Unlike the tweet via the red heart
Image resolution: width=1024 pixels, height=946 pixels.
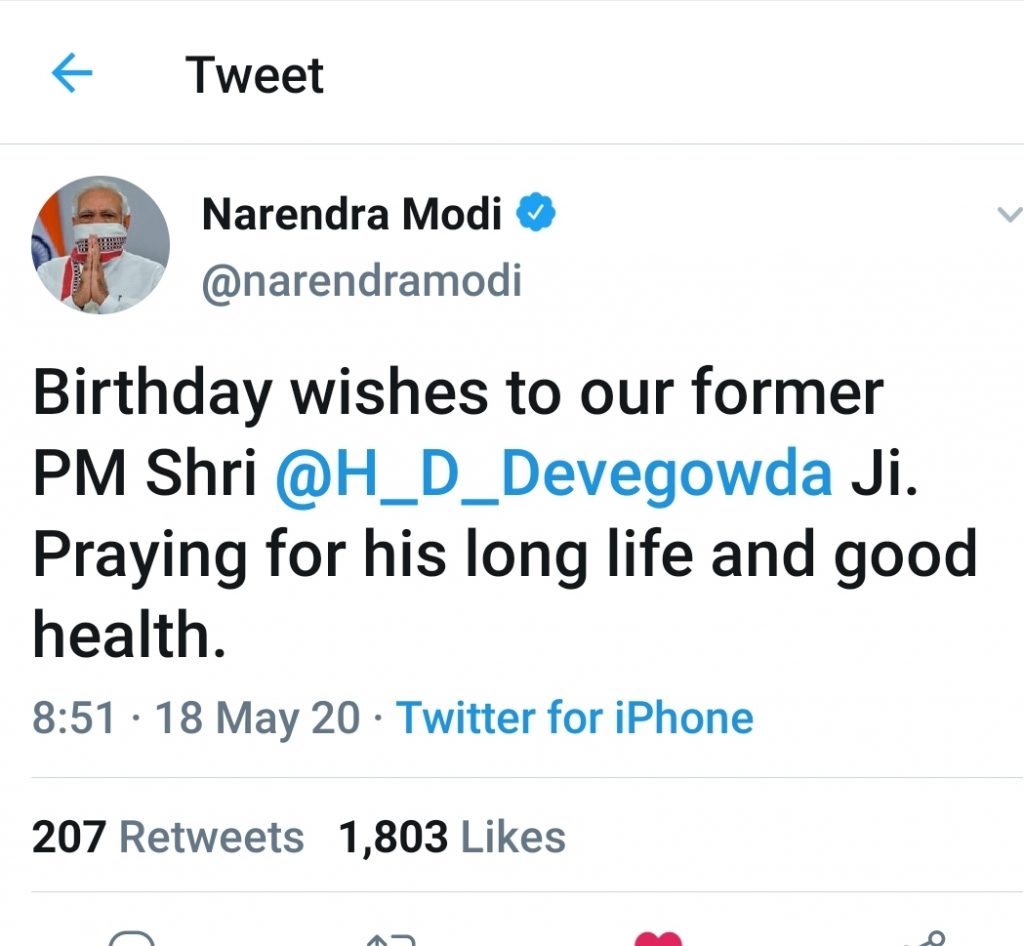click(658, 939)
